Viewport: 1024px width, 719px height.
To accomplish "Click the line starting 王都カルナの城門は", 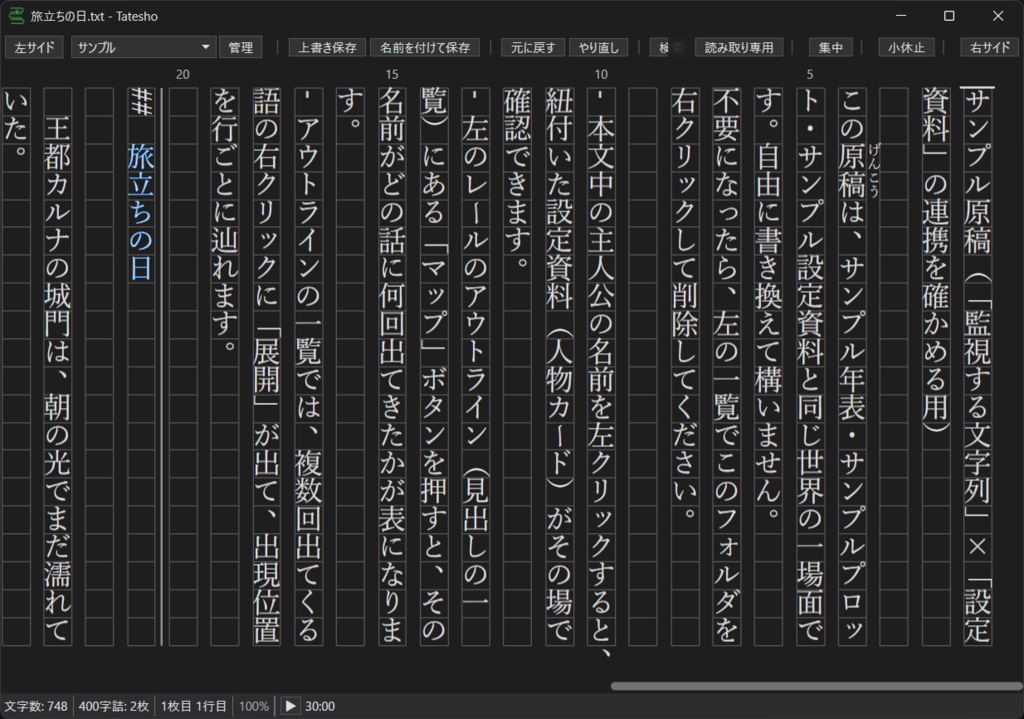I will 57,380.
